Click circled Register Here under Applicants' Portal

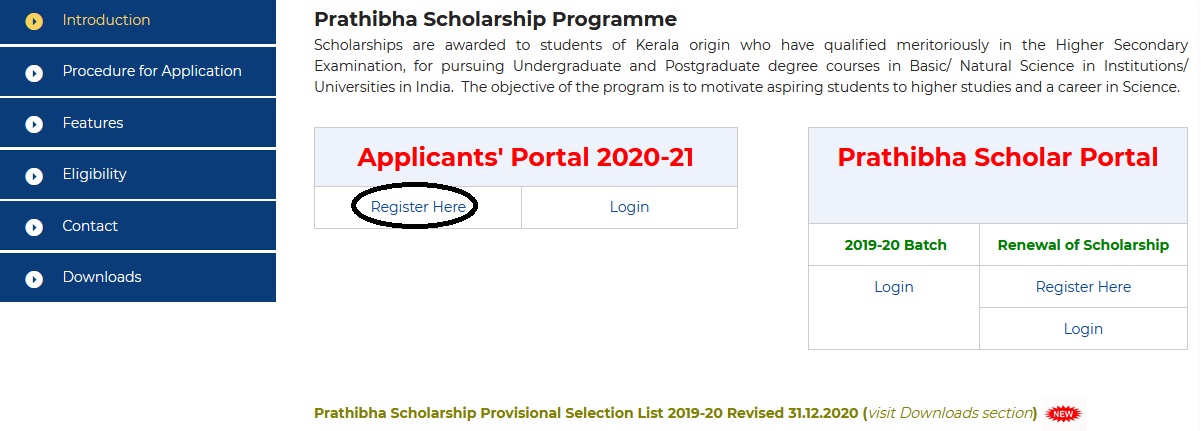click(418, 207)
